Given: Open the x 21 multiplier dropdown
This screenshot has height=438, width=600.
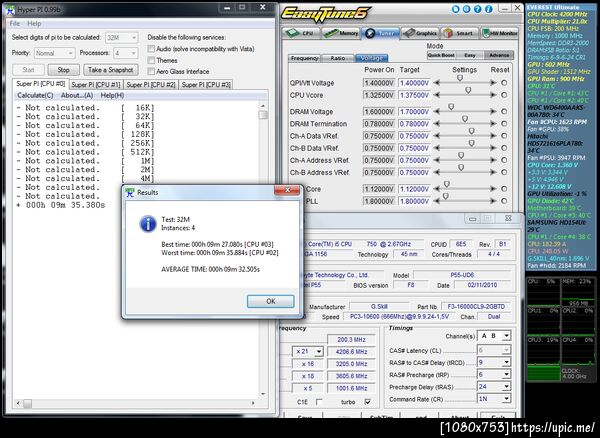Looking at the screenshot, I should click(308, 351).
